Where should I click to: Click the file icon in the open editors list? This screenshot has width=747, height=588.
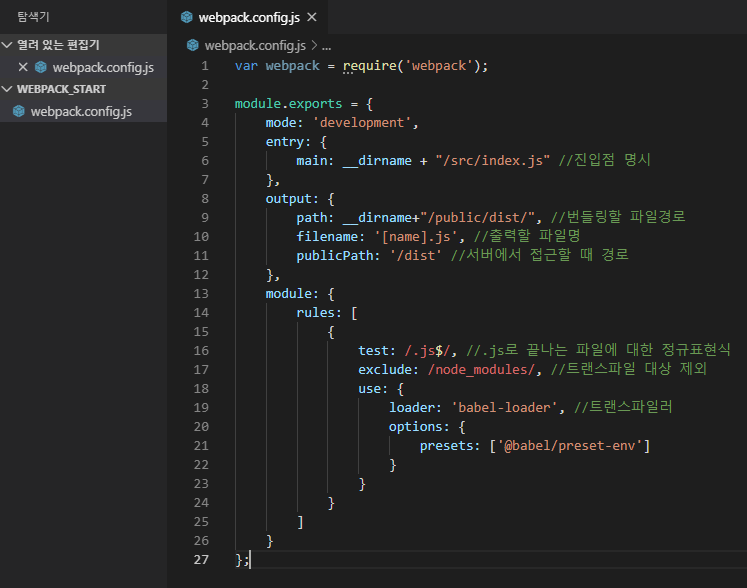(41, 67)
